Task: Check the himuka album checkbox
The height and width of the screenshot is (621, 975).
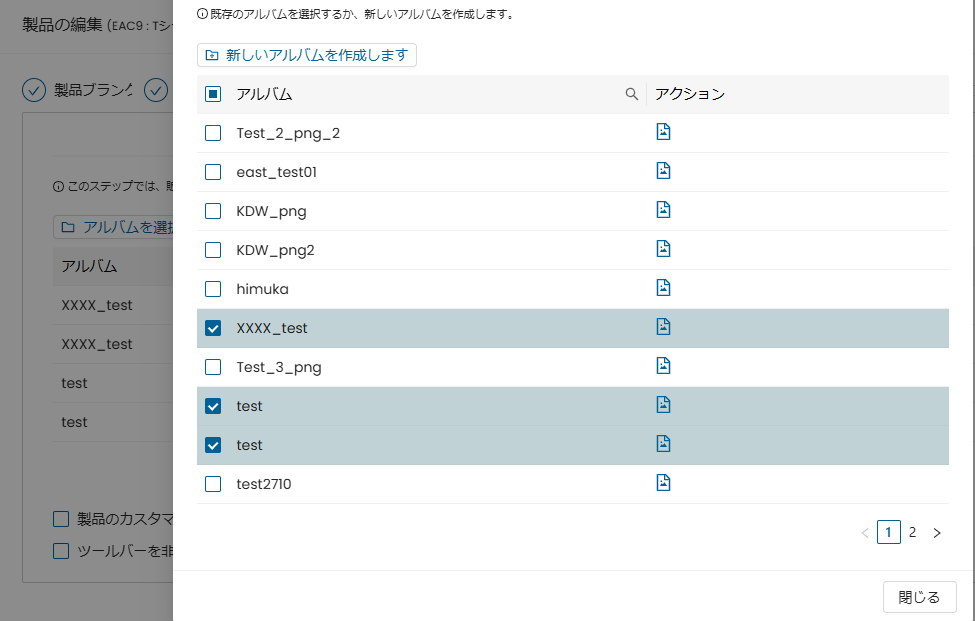Action: tap(213, 289)
